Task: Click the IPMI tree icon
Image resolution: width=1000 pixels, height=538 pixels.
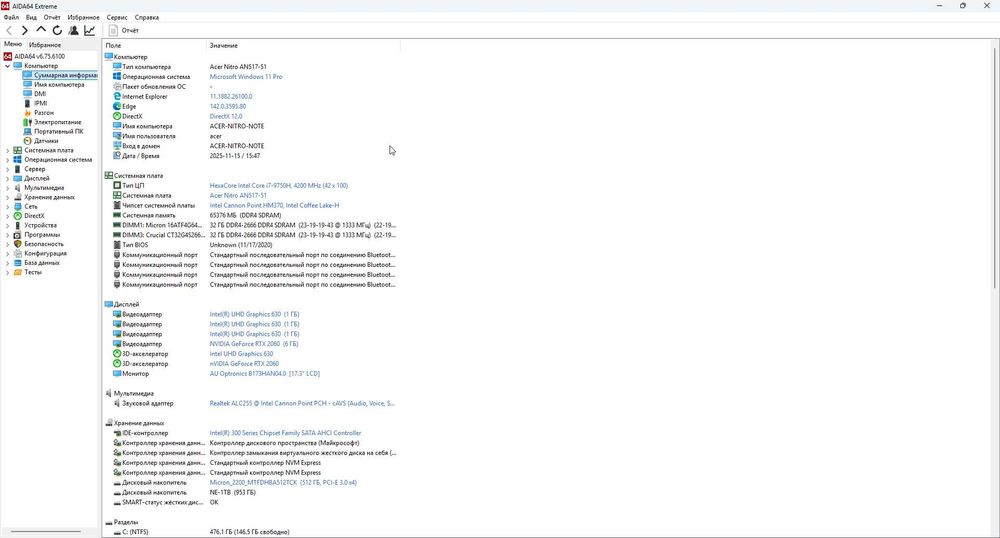Action: [27, 103]
